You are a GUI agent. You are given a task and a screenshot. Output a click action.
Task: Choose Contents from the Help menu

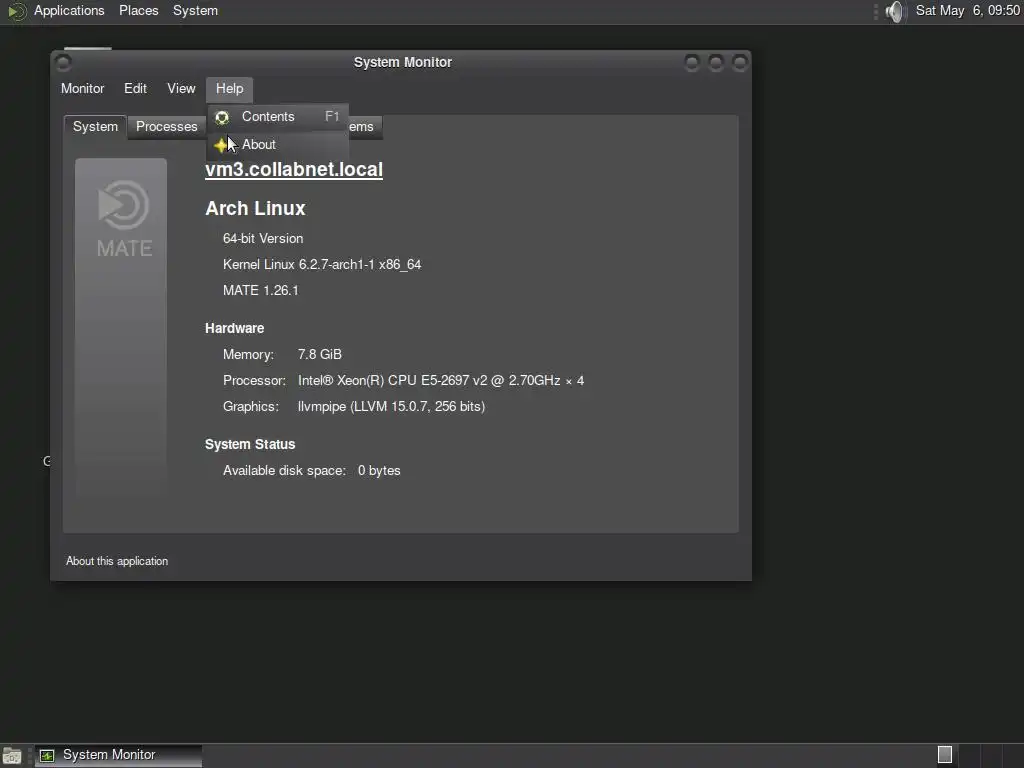point(278,117)
